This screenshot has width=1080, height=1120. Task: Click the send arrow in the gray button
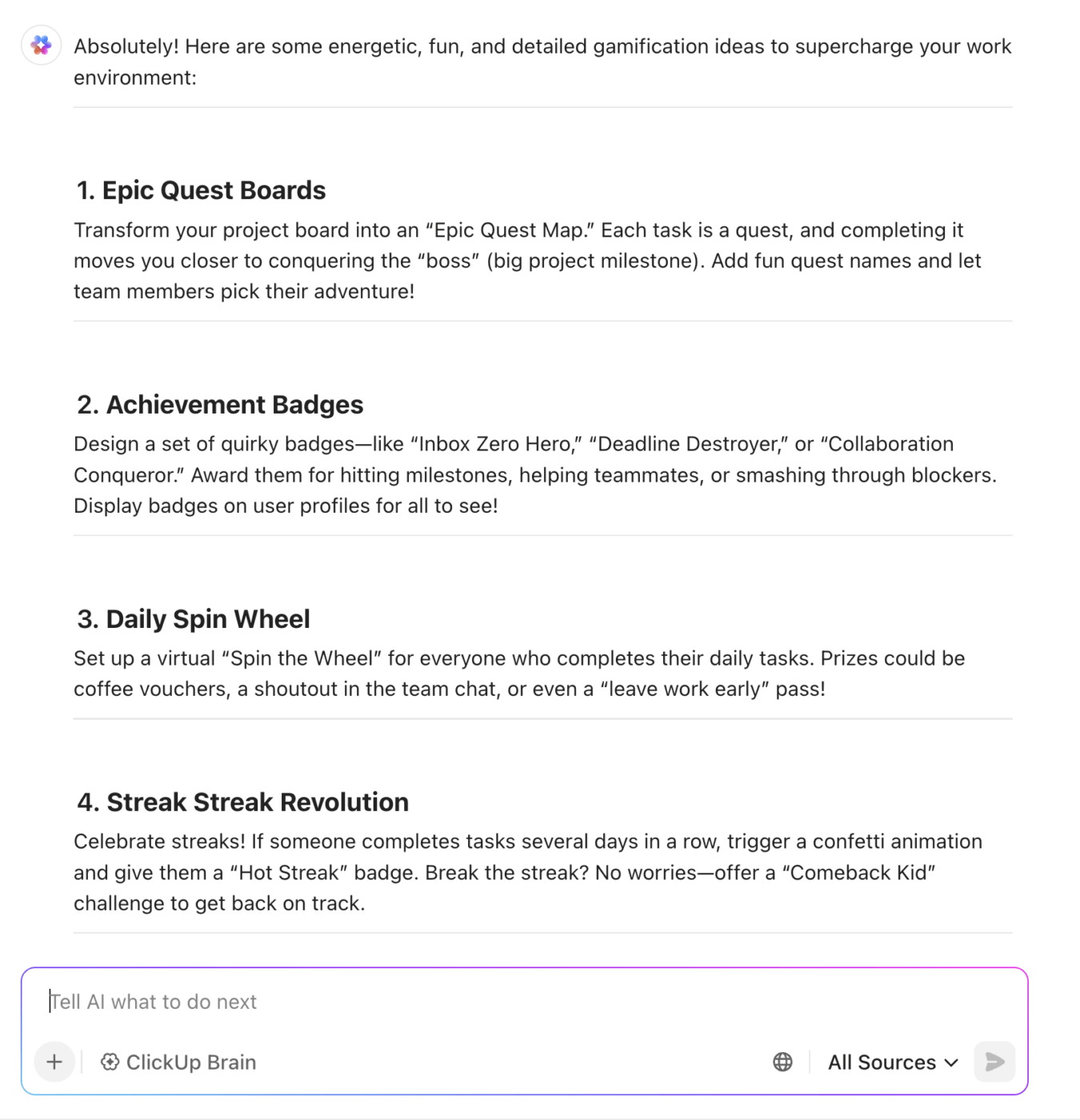[994, 1062]
